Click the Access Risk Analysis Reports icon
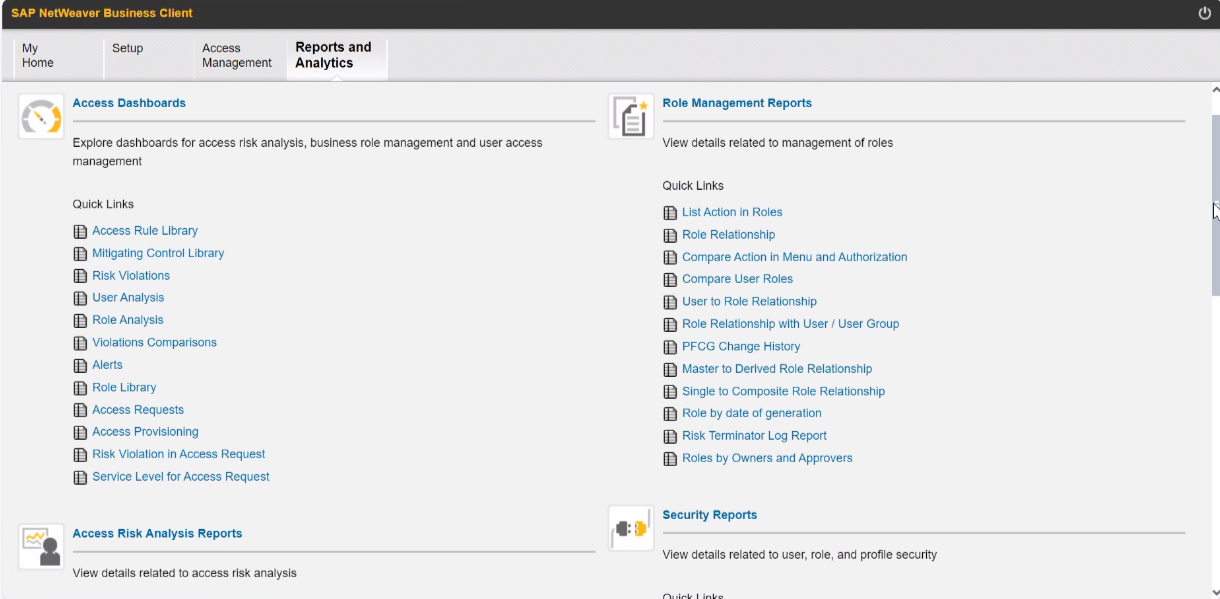1220x599 pixels. click(x=41, y=547)
